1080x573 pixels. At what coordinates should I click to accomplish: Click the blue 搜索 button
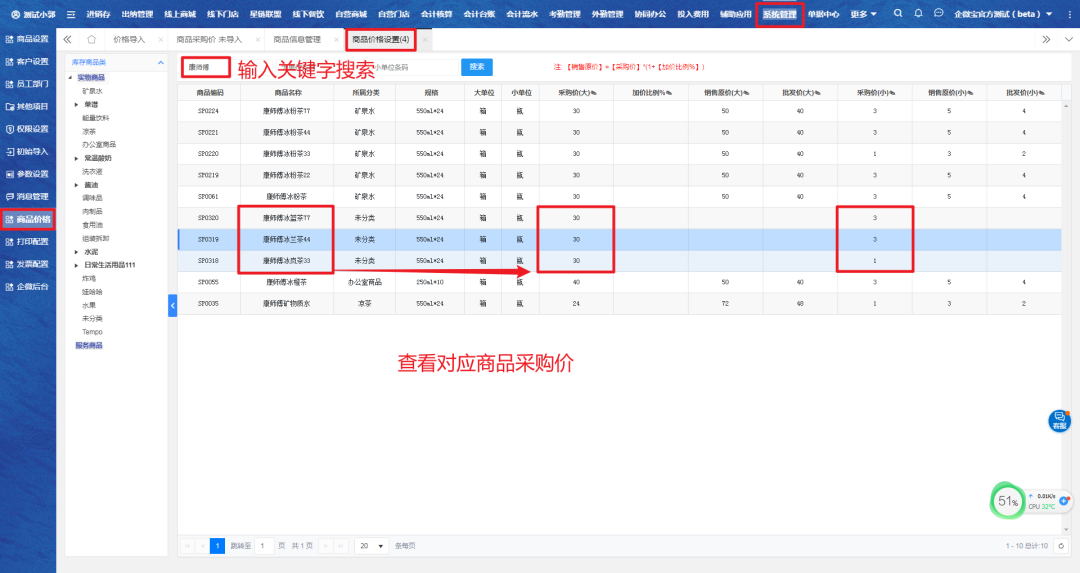[x=477, y=67]
